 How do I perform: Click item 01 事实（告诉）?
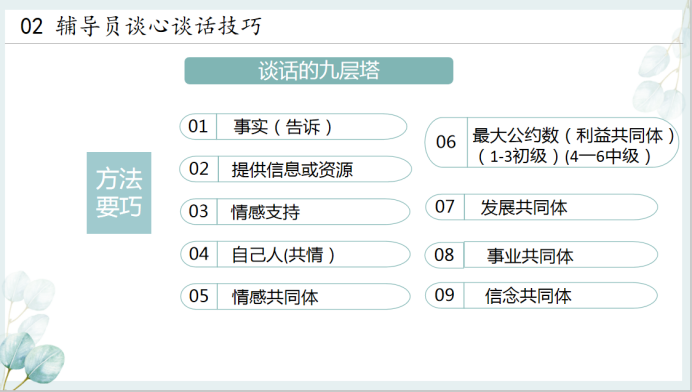(x=293, y=127)
